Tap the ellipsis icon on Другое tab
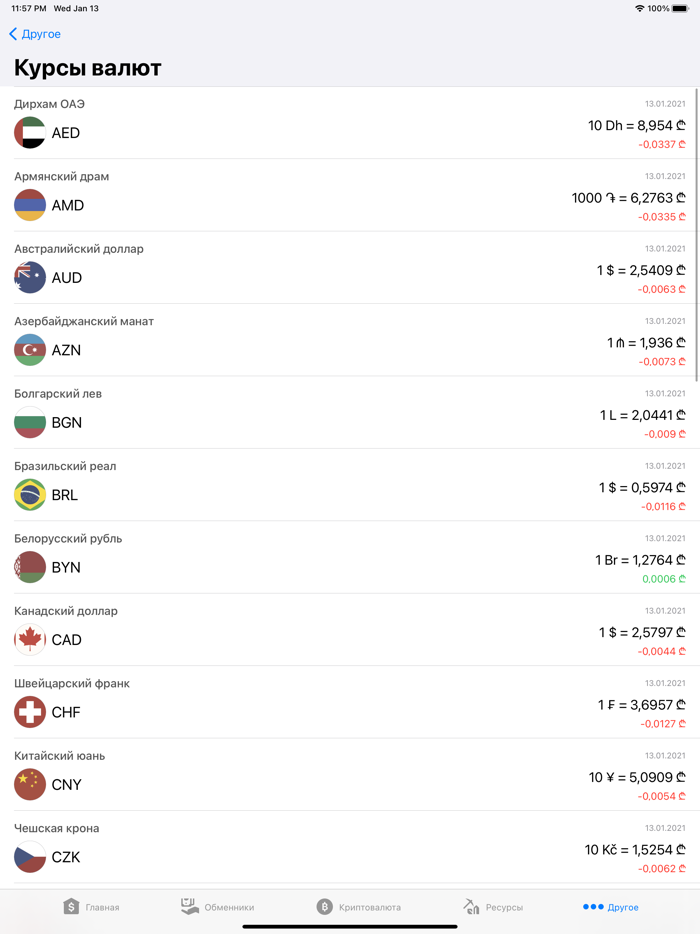700x934 pixels. coord(596,907)
